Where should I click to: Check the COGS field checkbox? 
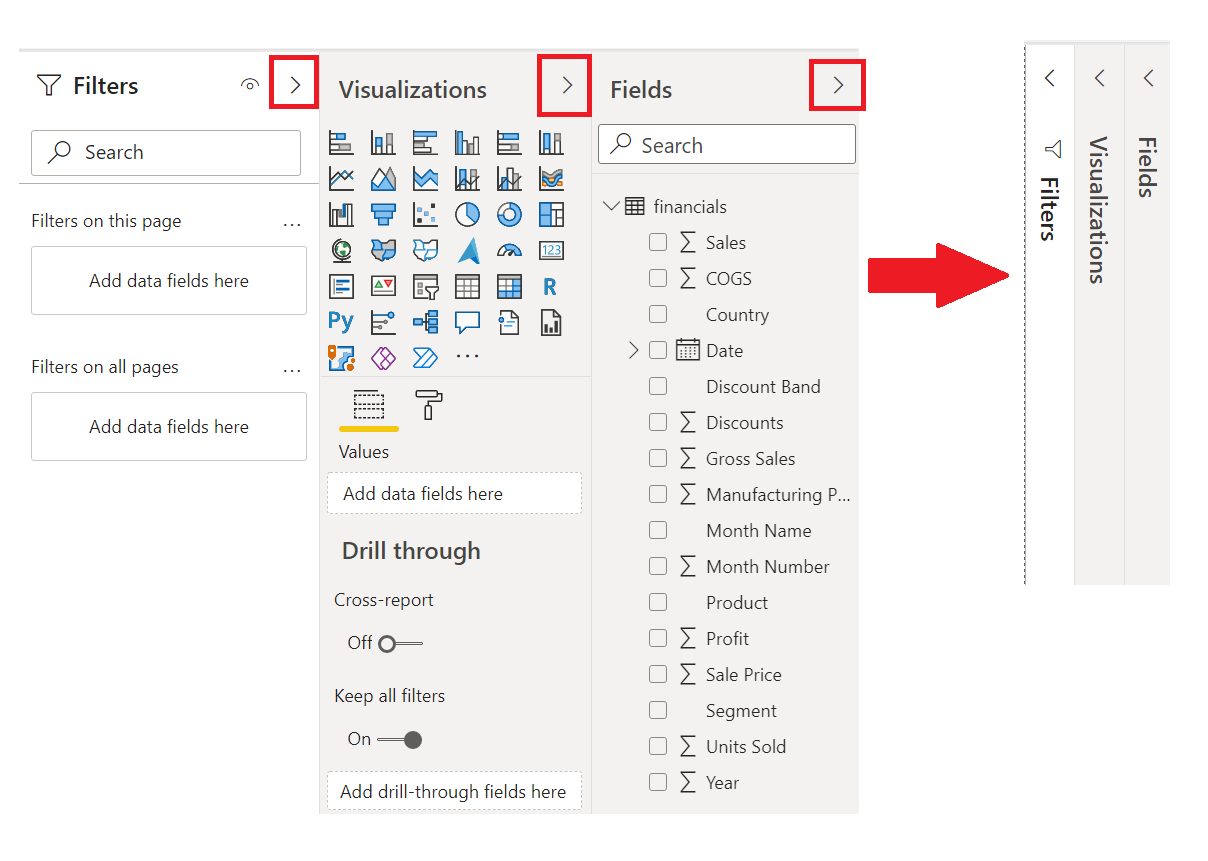(658, 278)
